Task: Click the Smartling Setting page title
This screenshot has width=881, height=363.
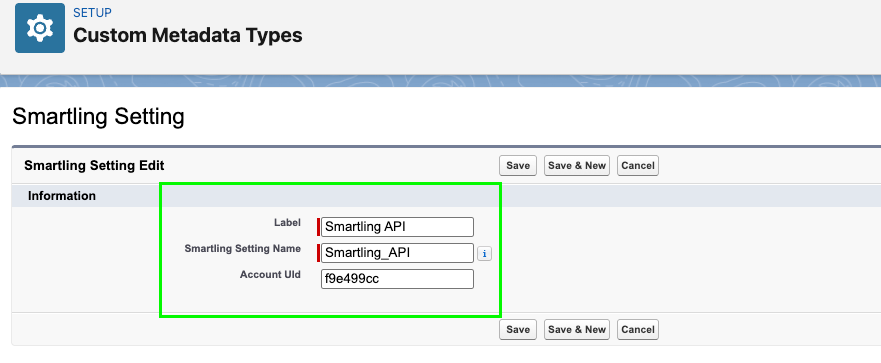Action: coord(98,117)
